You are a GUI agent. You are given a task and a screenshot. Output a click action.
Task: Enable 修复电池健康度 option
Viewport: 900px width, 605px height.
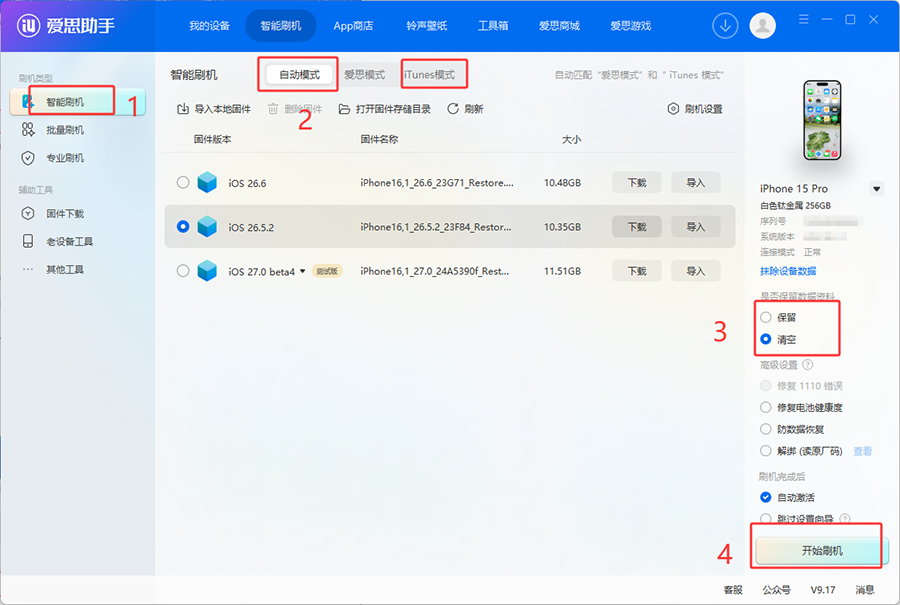click(766, 408)
